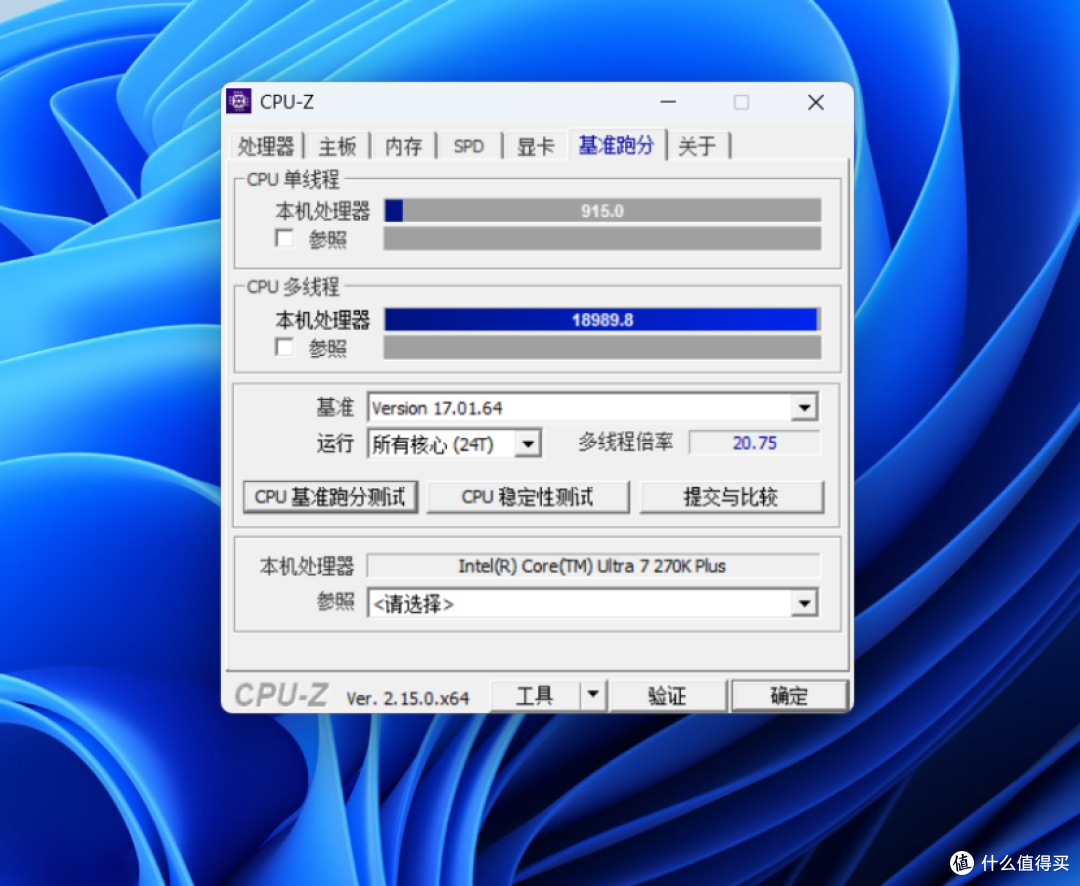Viewport: 1080px width, 886px height.
Task: Click the 工具 button
Action: click(535, 695)
